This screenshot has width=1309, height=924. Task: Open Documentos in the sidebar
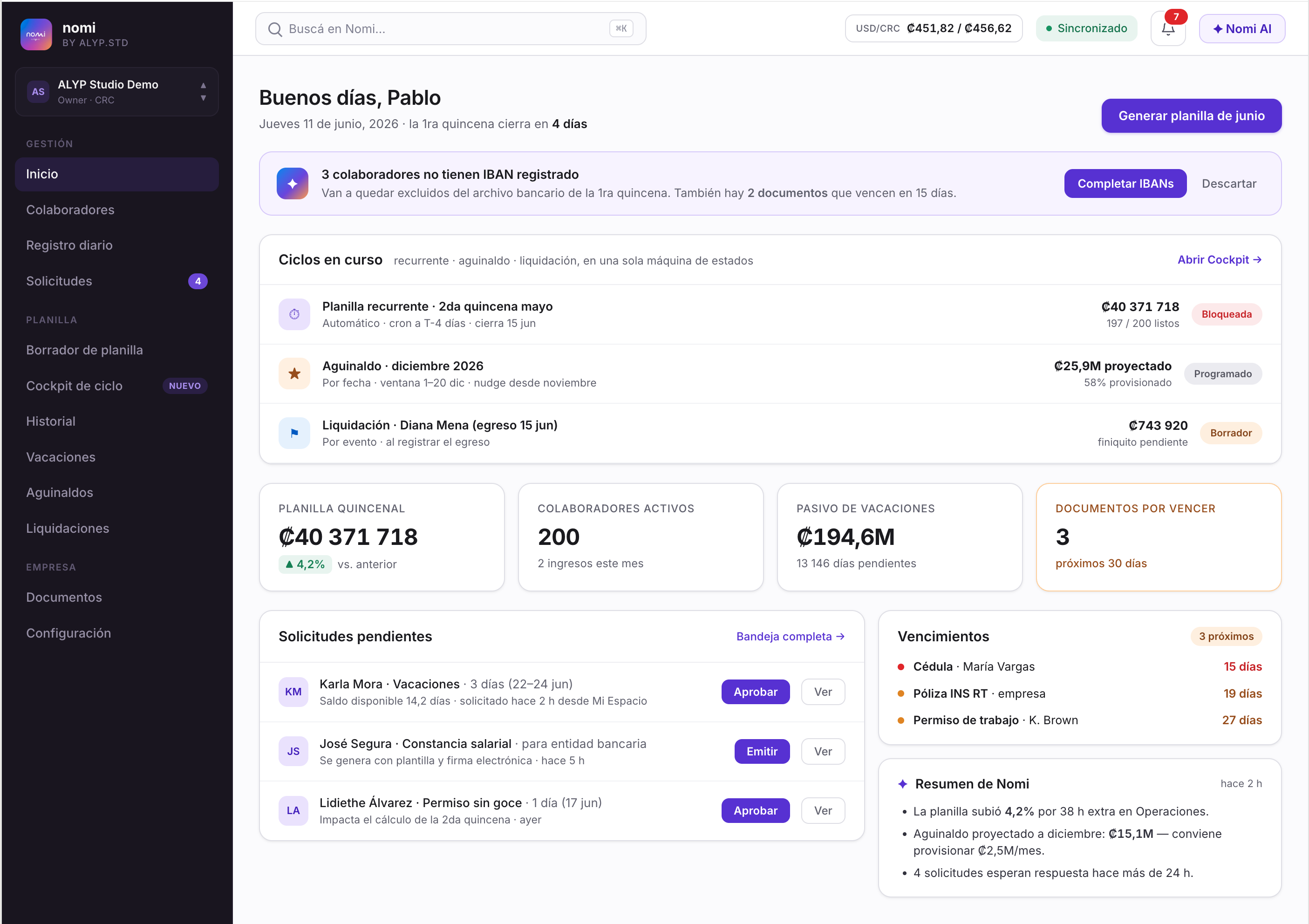[x=117, y=598]
